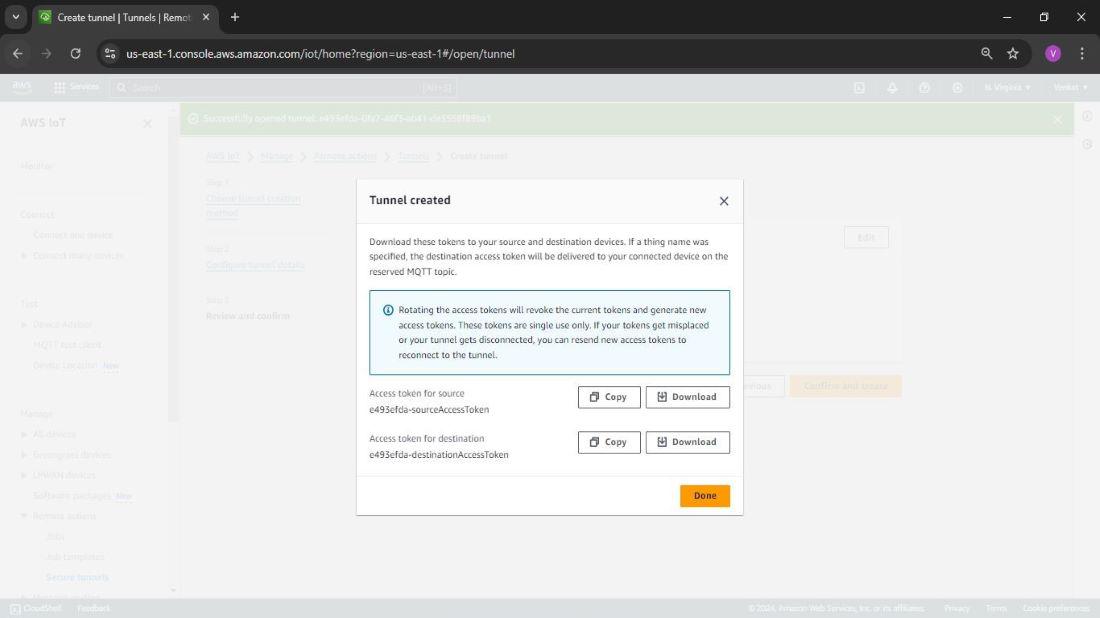Click the AWS IoT breadcrumb link

[x=222, y=156]
